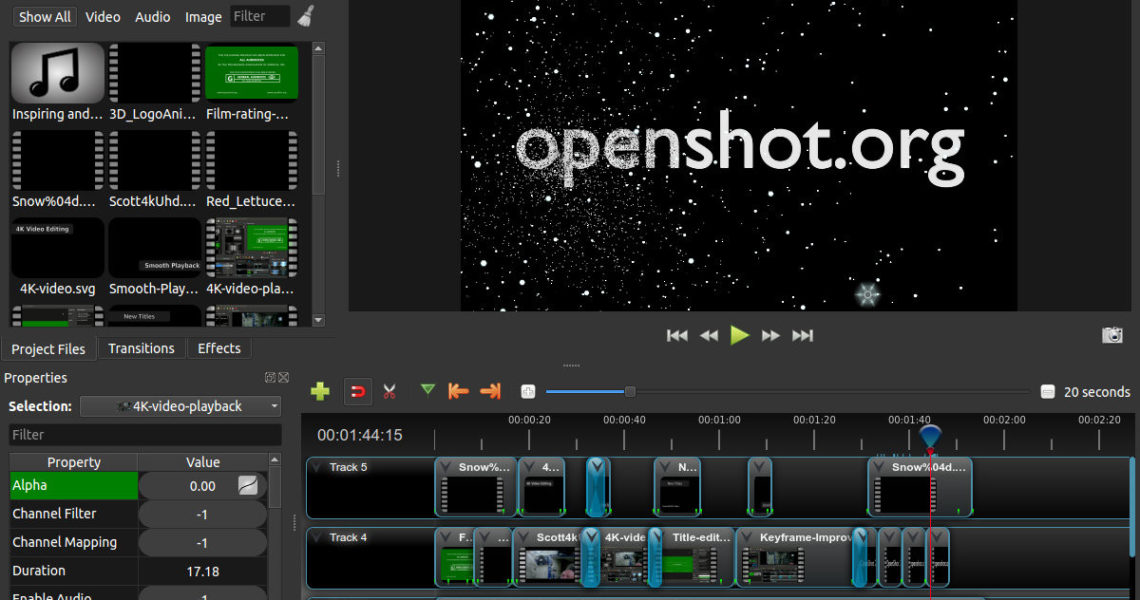Screen dimensions: 1140x600
Task: Switch to the Transitions tab
Action: coord(141,348)
